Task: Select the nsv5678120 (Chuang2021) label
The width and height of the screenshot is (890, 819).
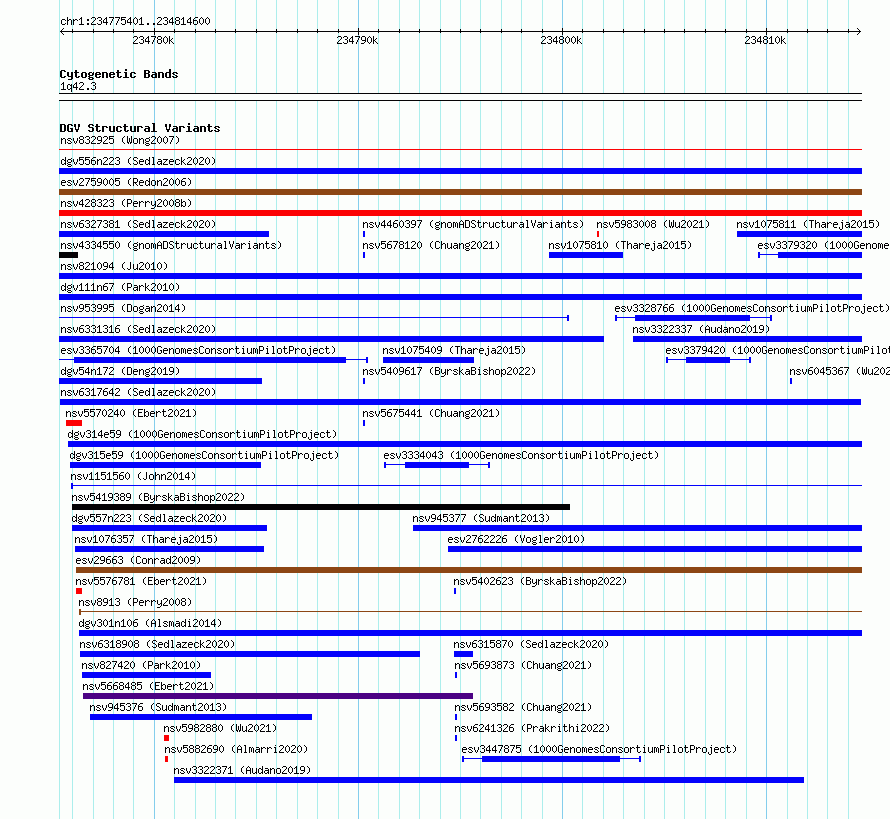Action: [x=431, y=245]
